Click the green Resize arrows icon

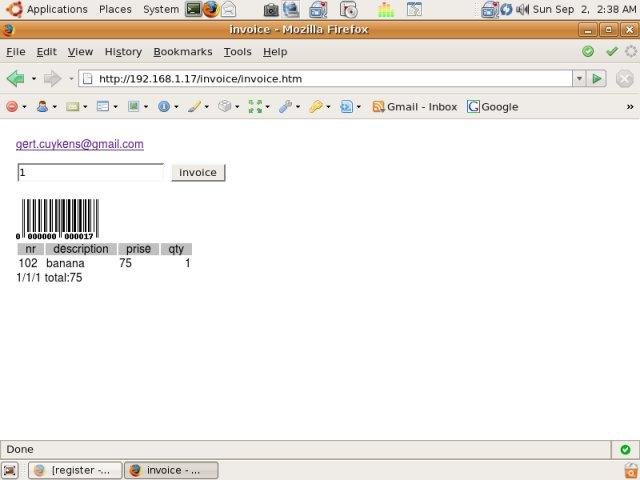coord(255,107)
